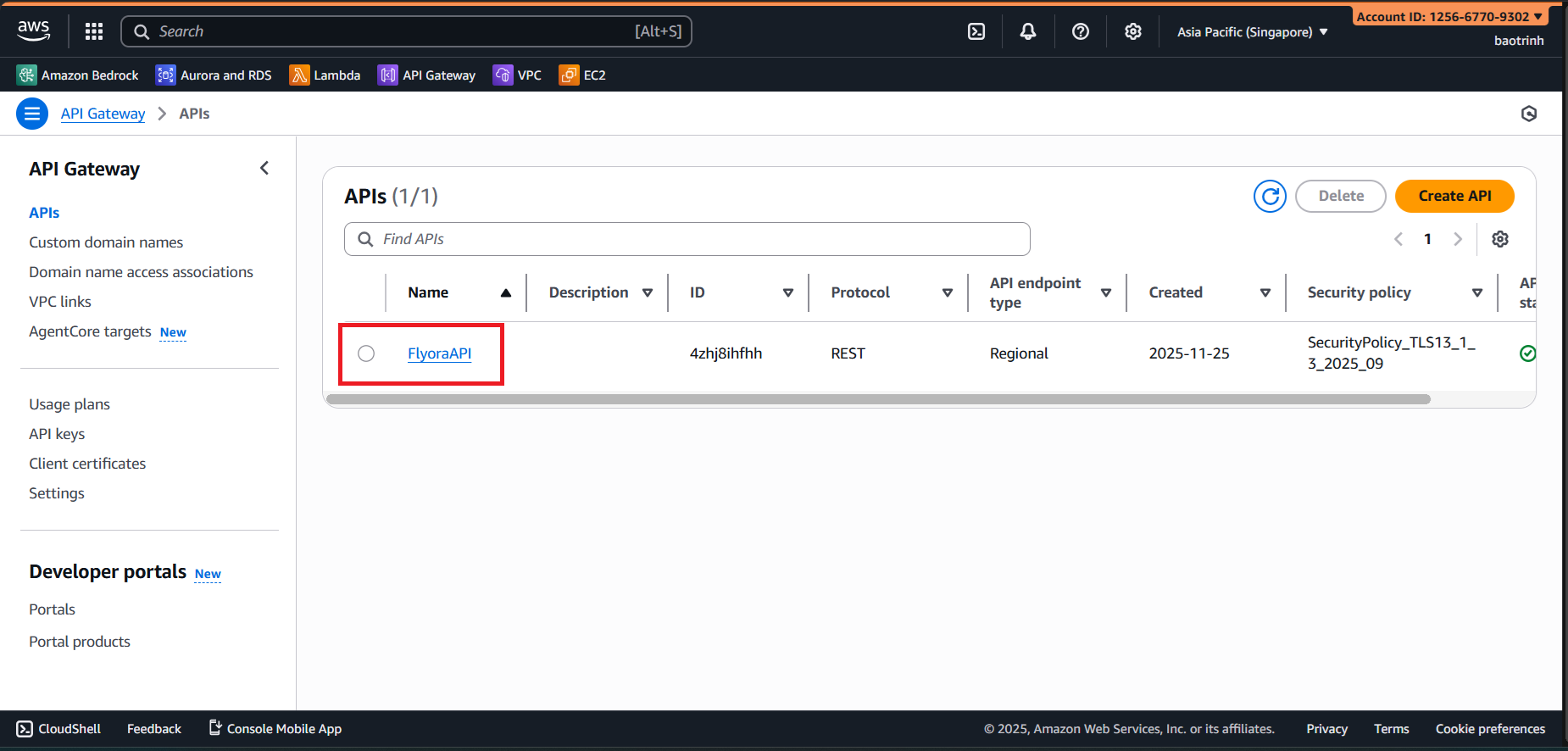Collapse the API Gateway side panel
1568x751 pixels.
pyautogui.click(x=264, y=168)
